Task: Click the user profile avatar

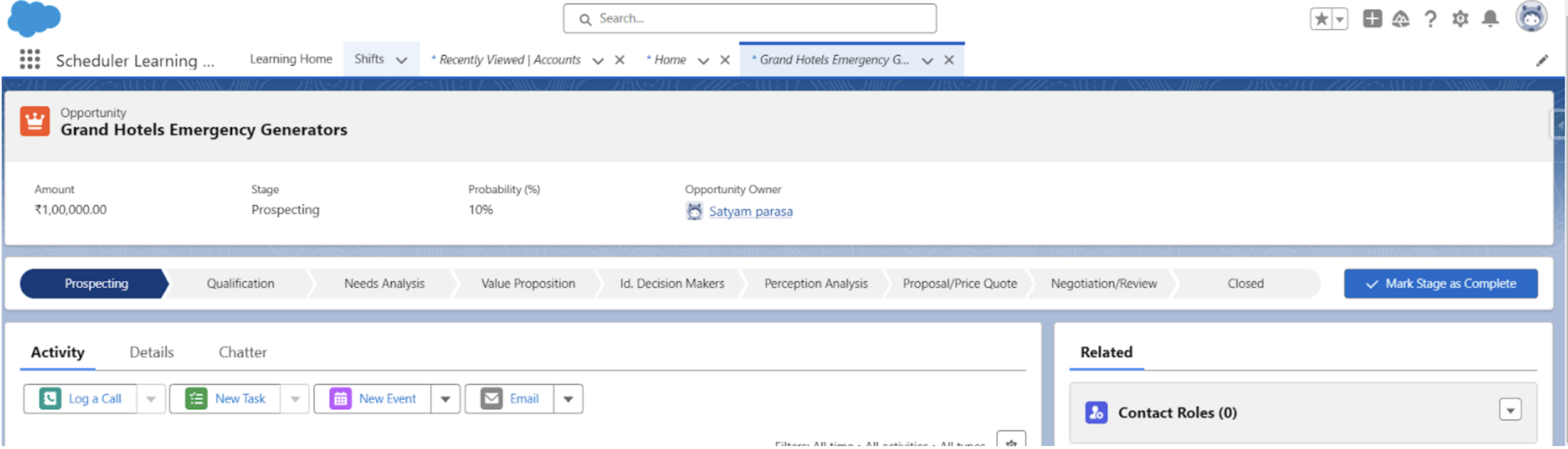Action: [x=1531, y=17]
